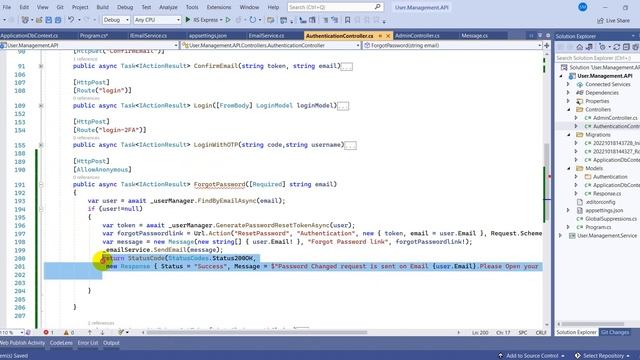Click the navigate up arrow in editor footer
This screenshot has height=360, width=640.
(90, 332)
